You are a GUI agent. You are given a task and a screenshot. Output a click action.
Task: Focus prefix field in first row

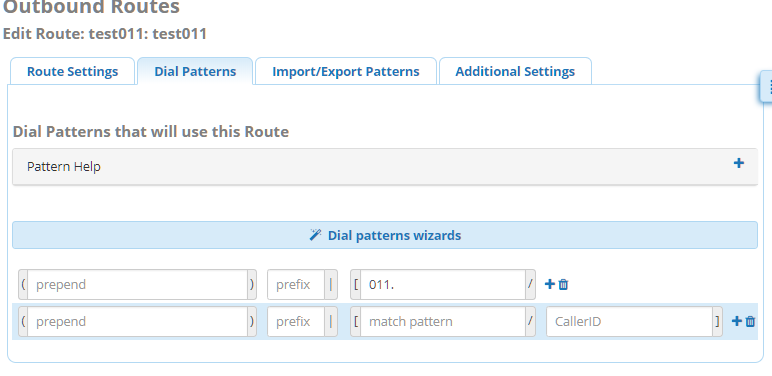pyautogui.click(x=296, y=284)
